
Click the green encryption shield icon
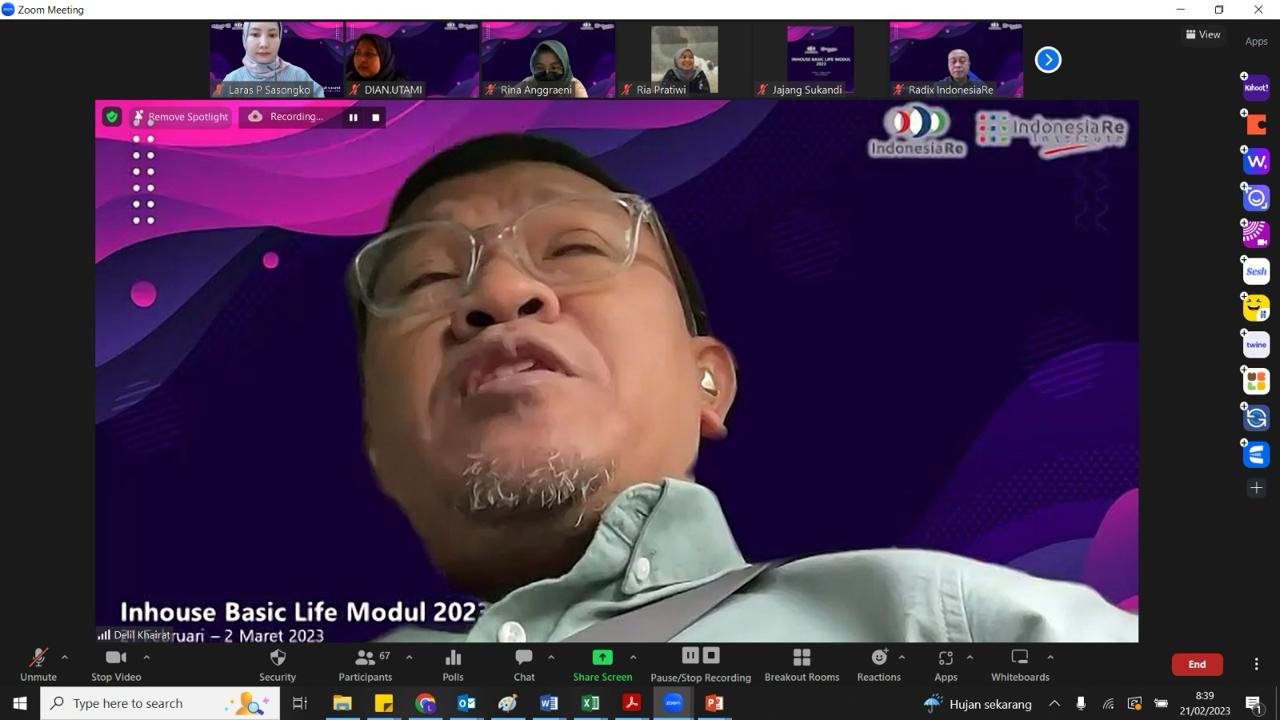112,117
